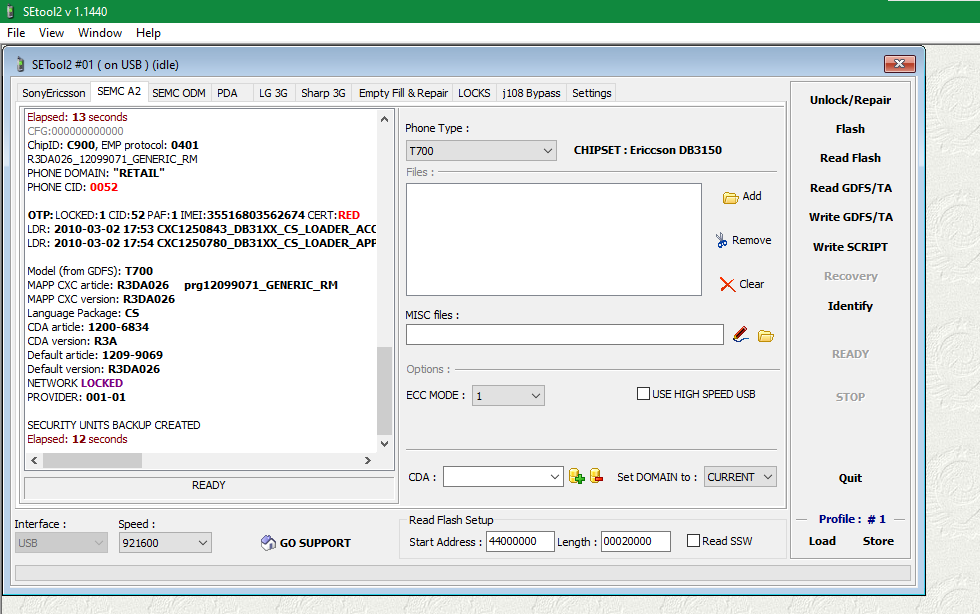Click the Start Address input field
Screen dimensions: 980x614
520,541
